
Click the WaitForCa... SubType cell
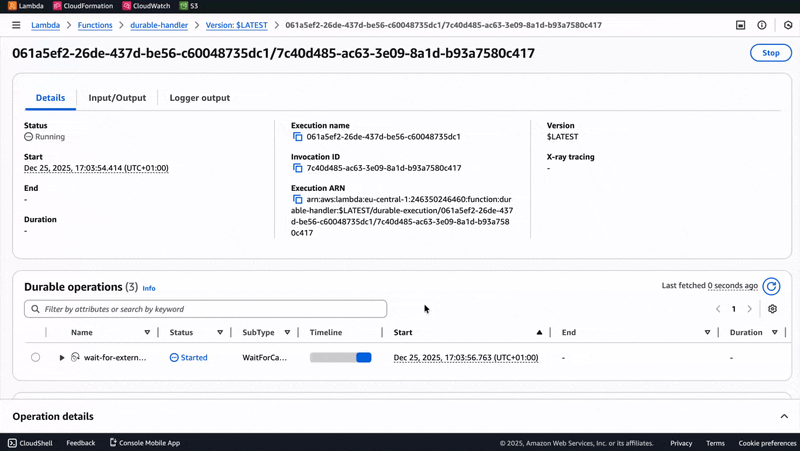(264, 358)
